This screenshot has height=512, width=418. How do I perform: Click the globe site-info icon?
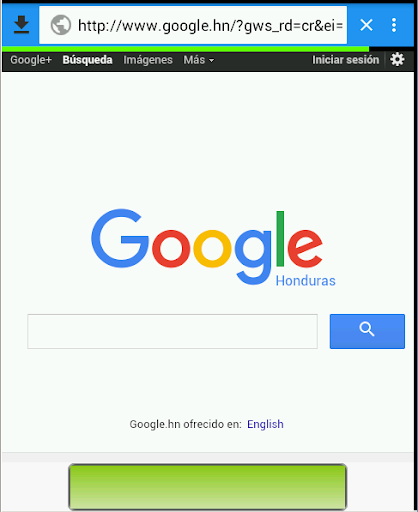pyautogui.click(x=61, y=25)
